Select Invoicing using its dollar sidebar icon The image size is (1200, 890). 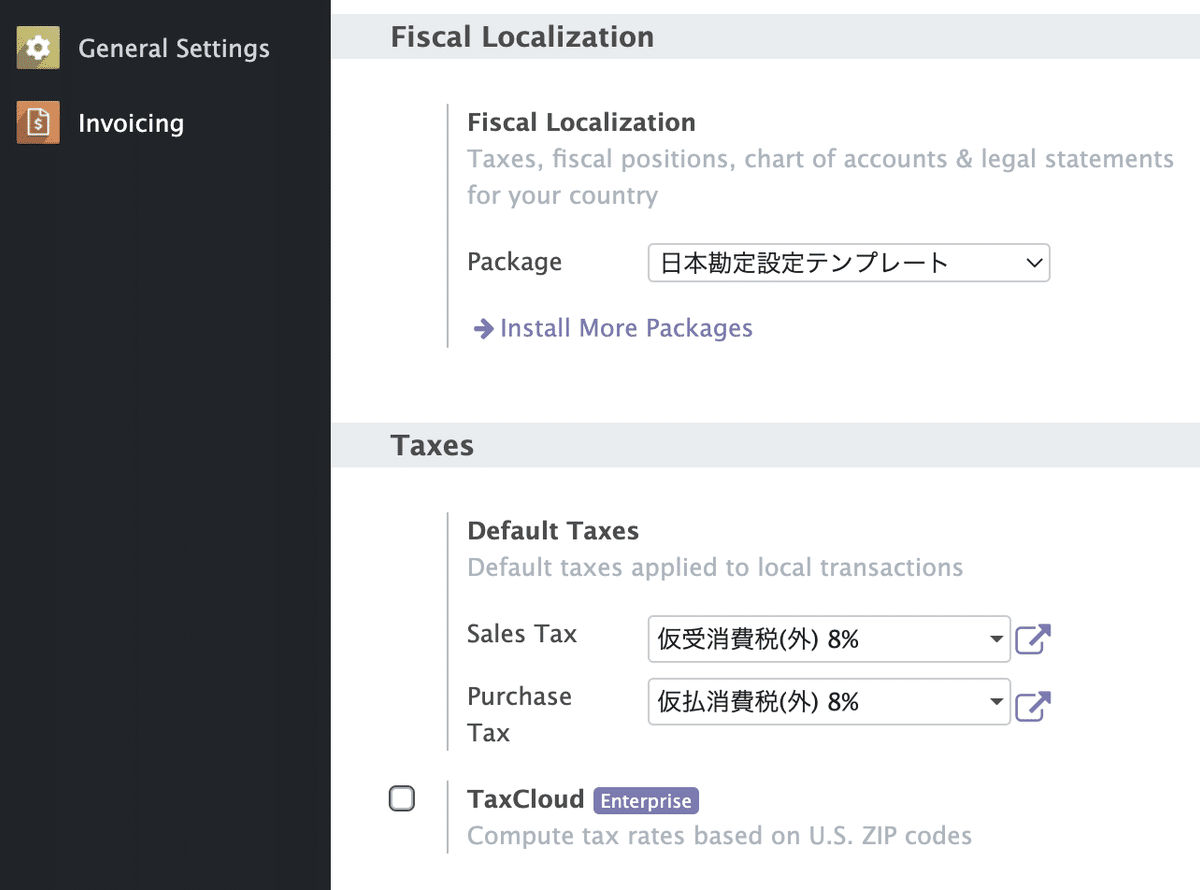[37, 122]
